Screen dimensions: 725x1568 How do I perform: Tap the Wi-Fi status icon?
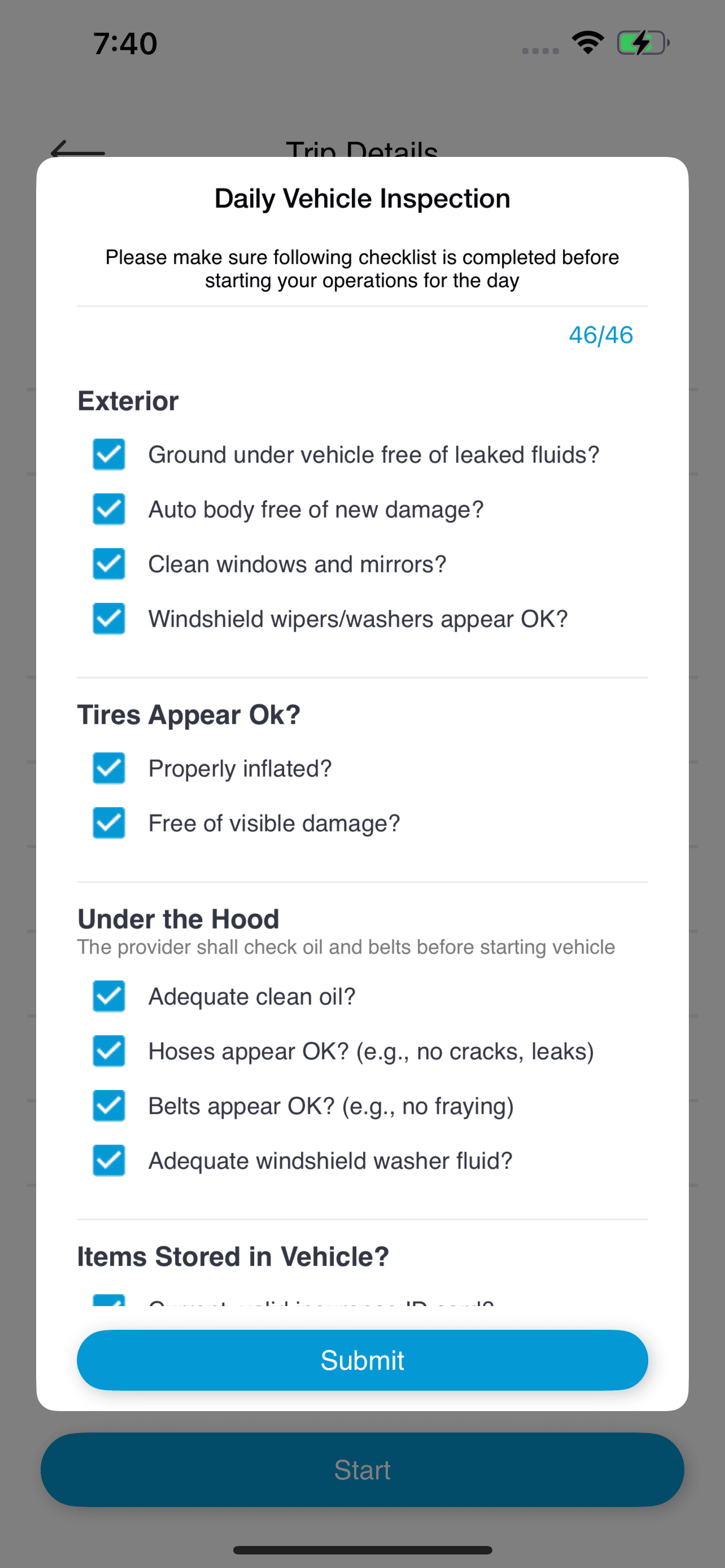[587, 42]
